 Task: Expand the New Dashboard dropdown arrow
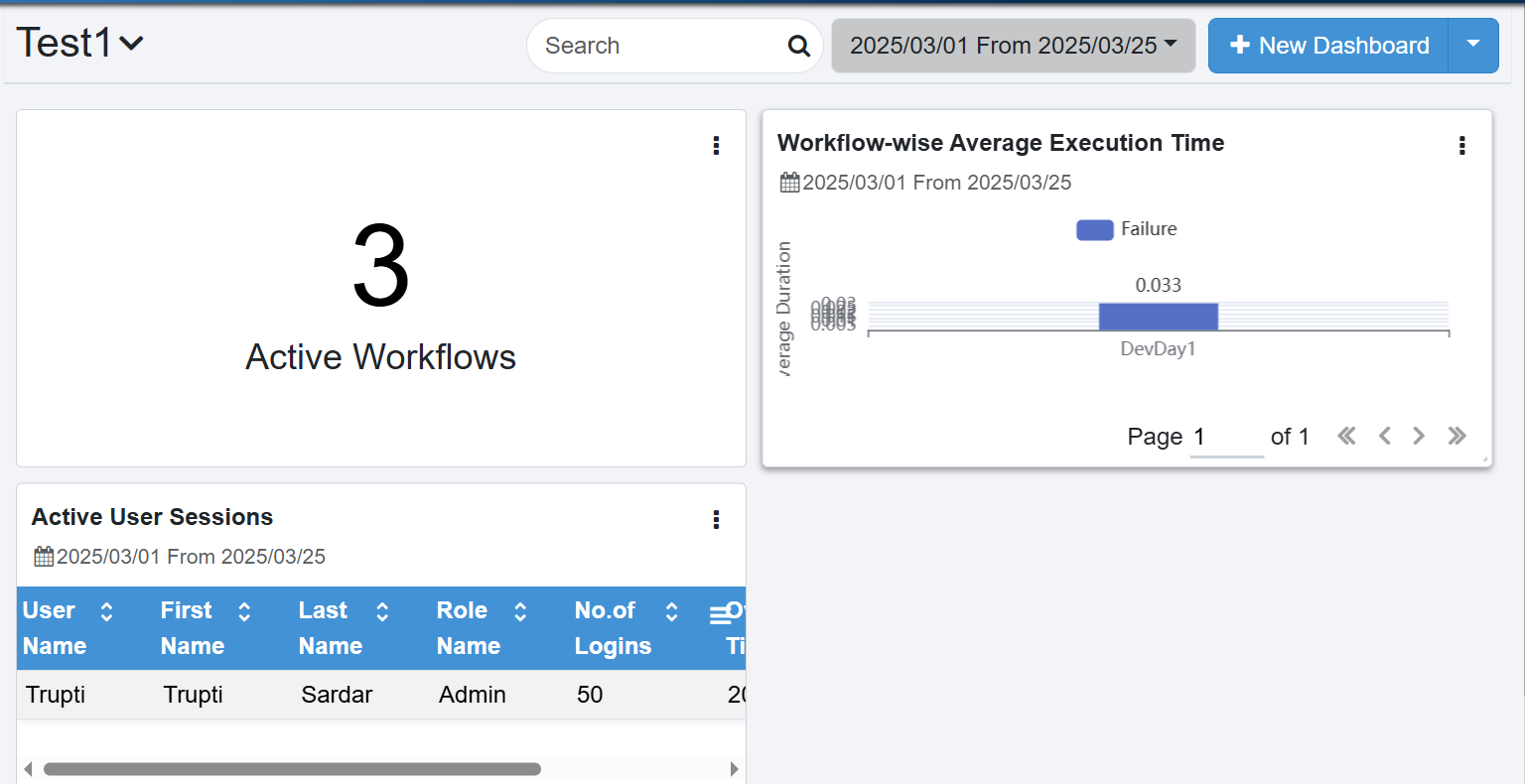click(1473, 45)
